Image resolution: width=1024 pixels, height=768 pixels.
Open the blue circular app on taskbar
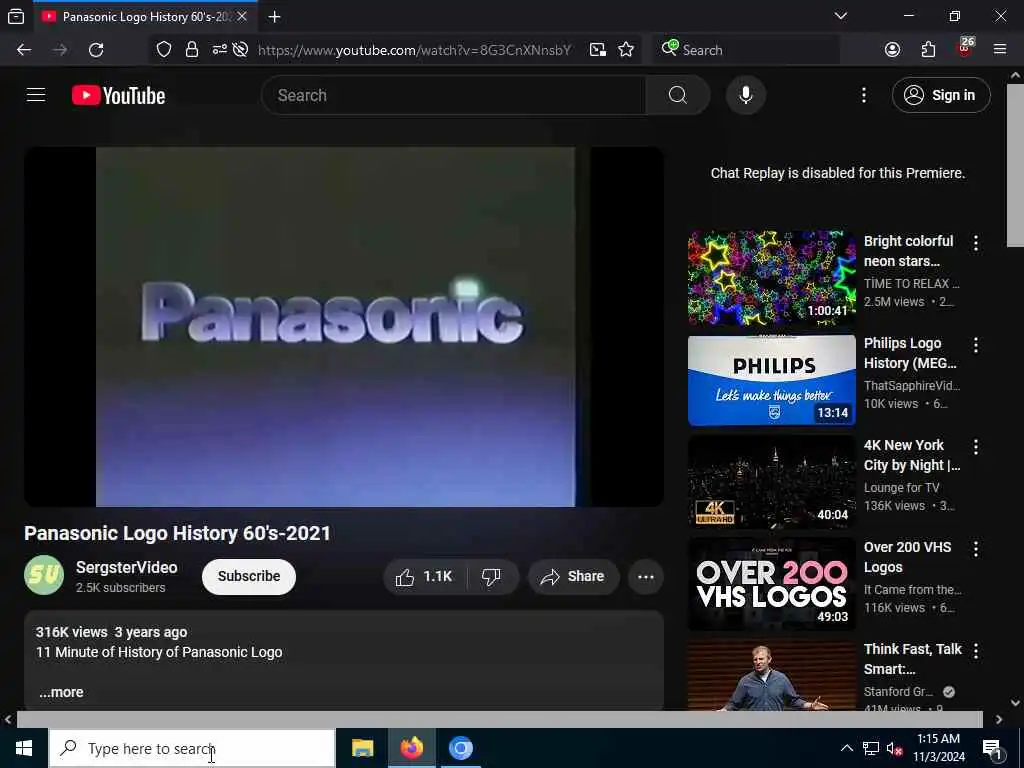click(x=460, y=748)
